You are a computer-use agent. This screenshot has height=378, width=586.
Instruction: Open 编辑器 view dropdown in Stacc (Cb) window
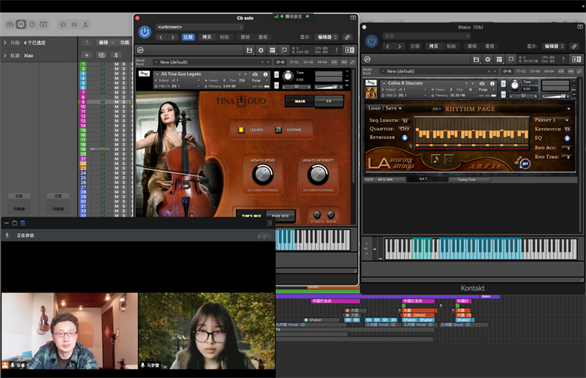click(x=554, y=46)
